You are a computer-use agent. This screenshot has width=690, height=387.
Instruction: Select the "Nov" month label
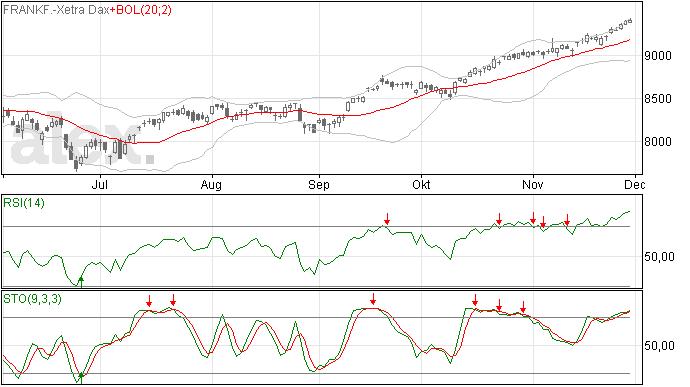532,184
